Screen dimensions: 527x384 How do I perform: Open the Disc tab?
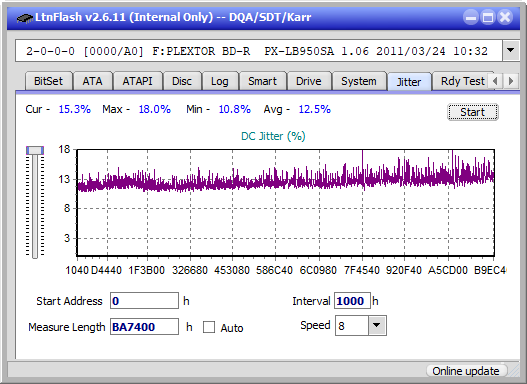coord(182,81)
